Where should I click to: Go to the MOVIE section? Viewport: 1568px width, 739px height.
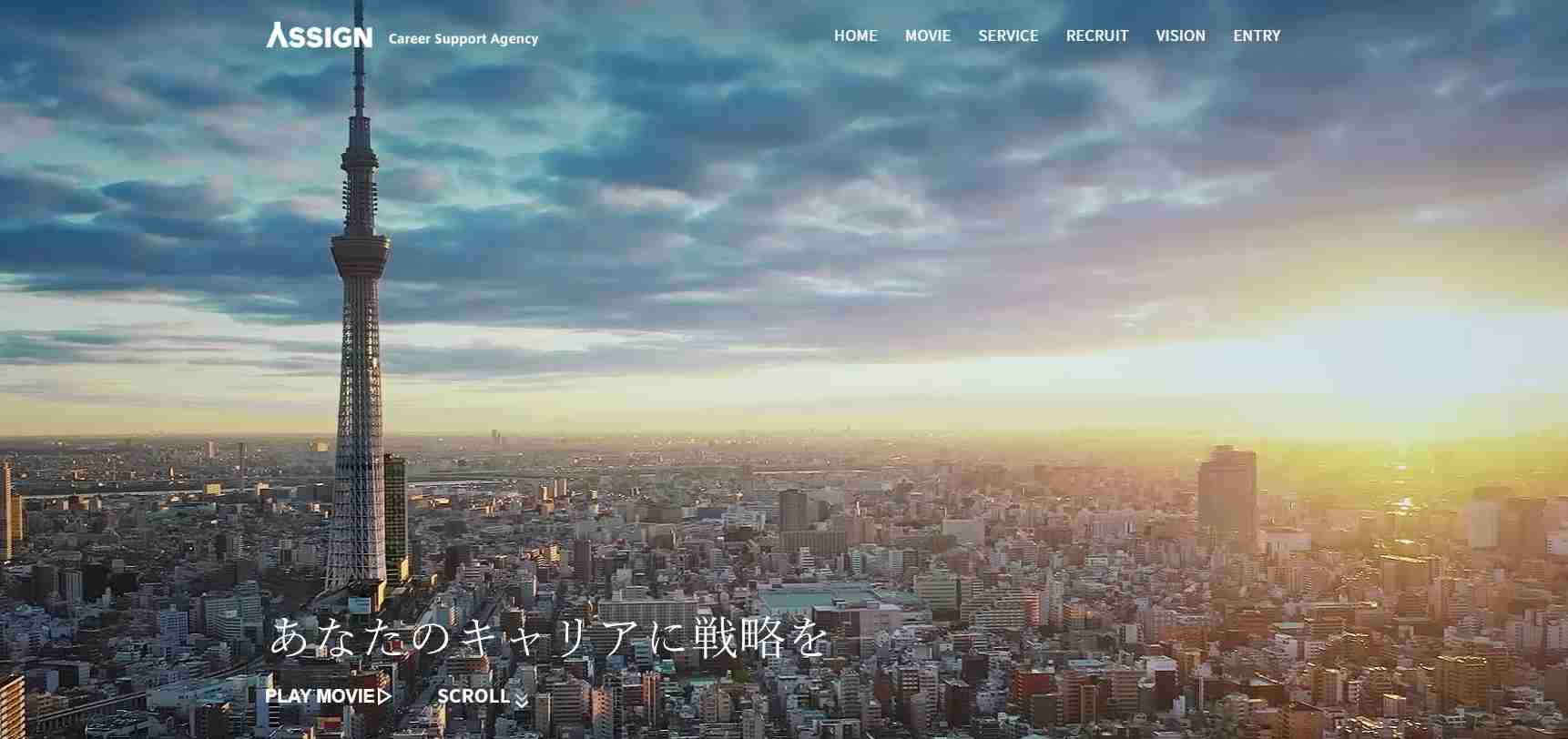click(x=927, y=36)
